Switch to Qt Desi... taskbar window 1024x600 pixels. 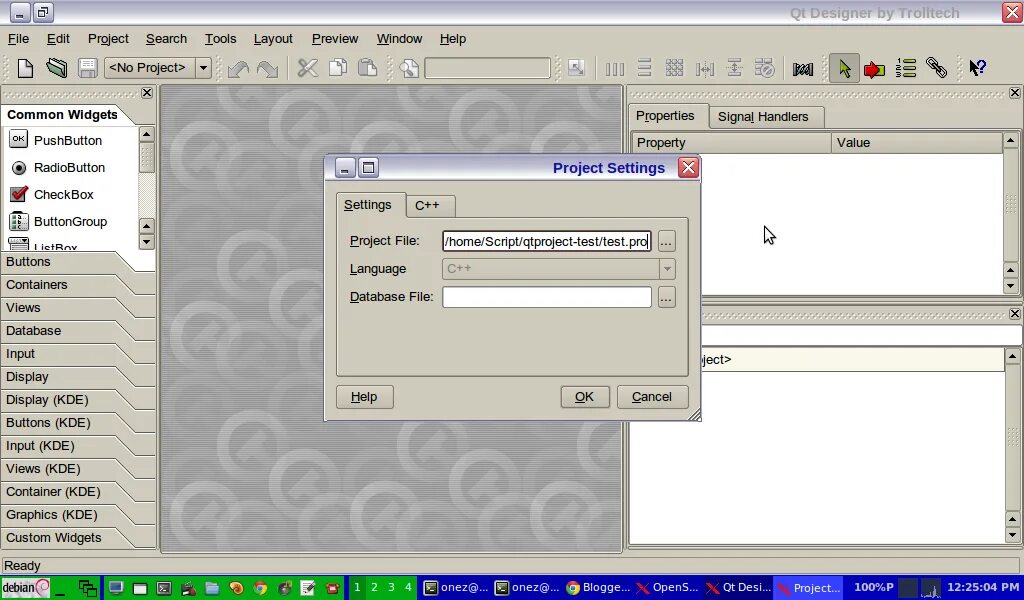(x=739, y=588)
